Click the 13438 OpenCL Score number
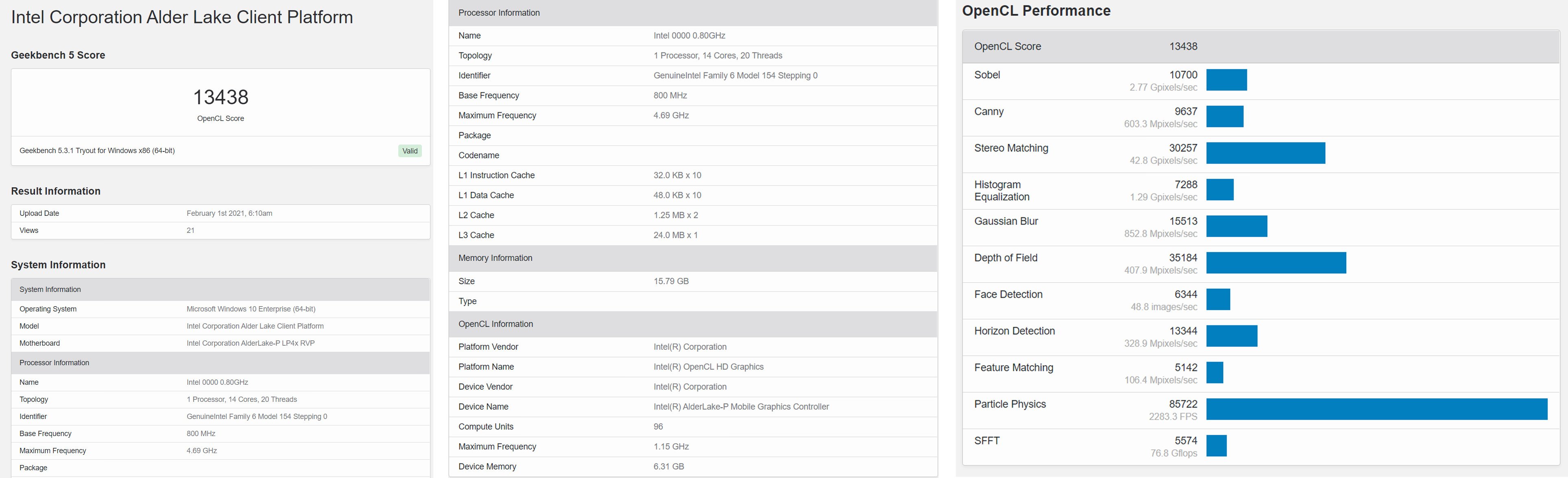Image resolution: width=1568 pixels, height=478 pixels. [221, 97]
